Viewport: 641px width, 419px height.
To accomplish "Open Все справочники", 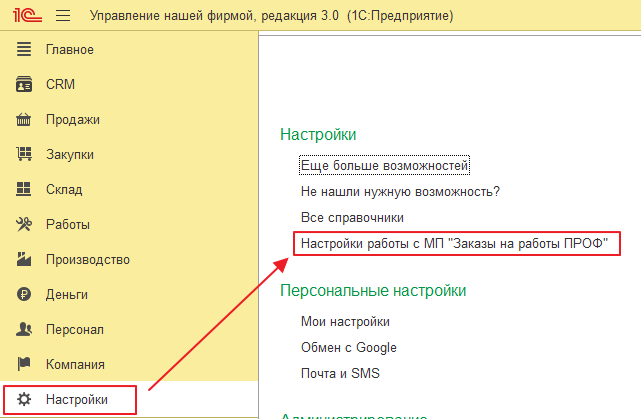I will (x=352, y=217).
